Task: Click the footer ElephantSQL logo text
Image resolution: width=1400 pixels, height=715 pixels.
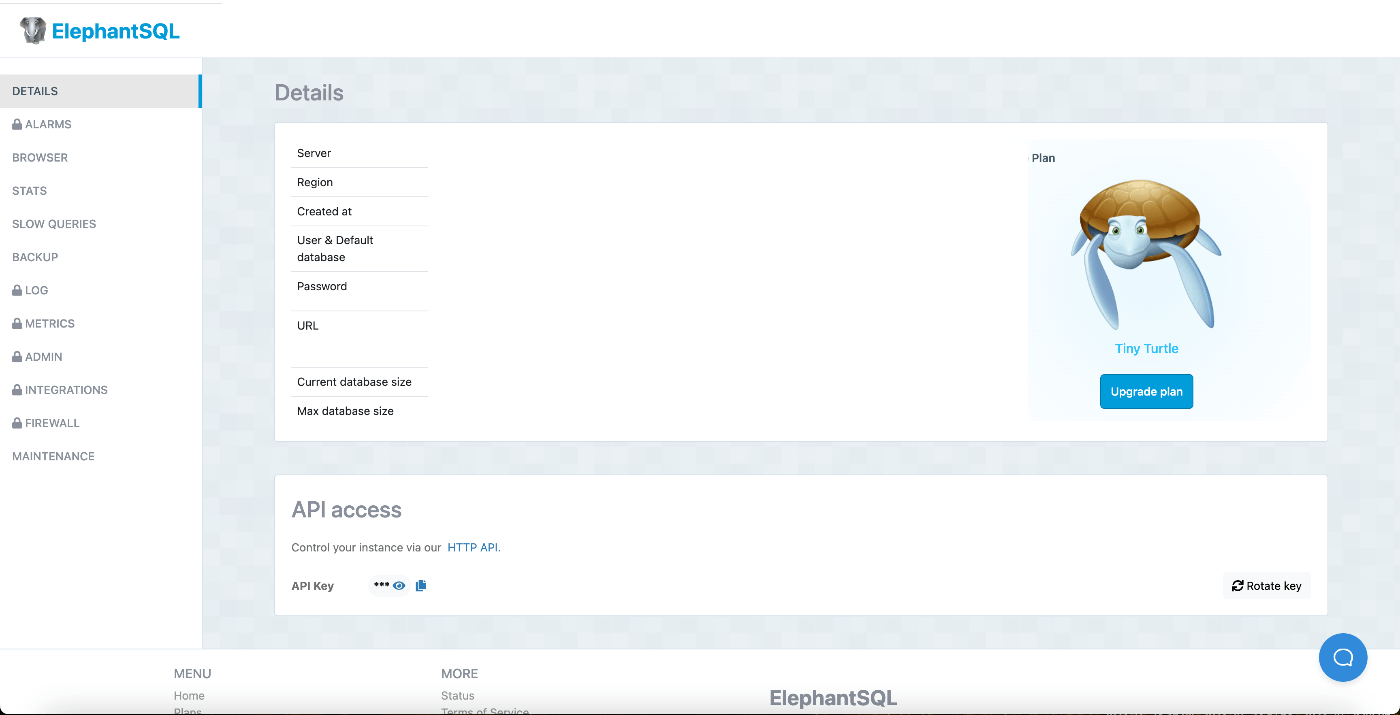Action: click(x=833, y=698)
